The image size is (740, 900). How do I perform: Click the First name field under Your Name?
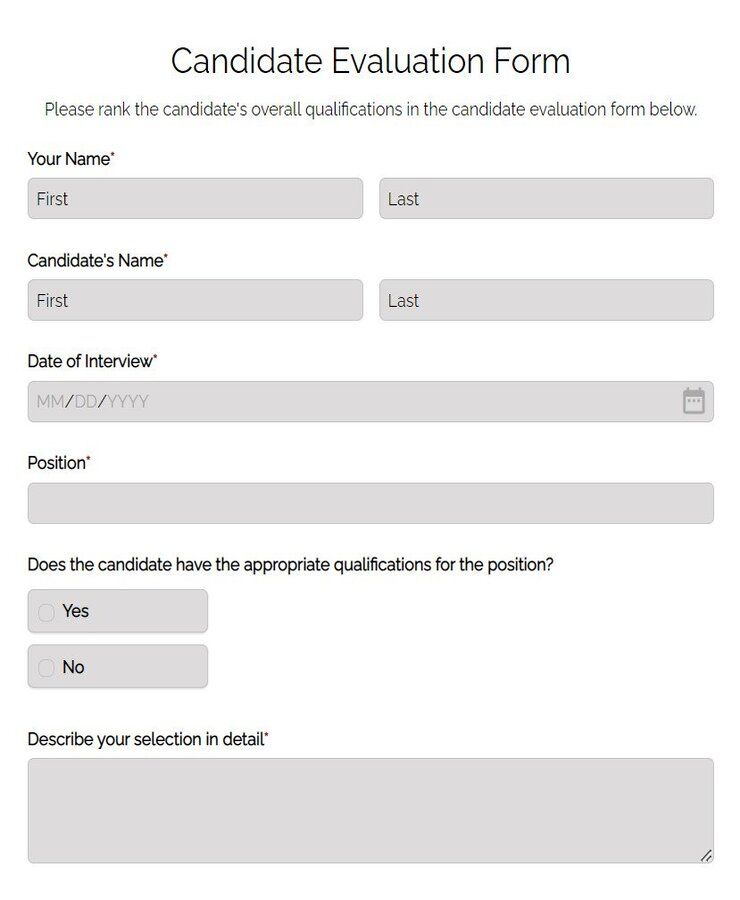(x=194, y=198)
